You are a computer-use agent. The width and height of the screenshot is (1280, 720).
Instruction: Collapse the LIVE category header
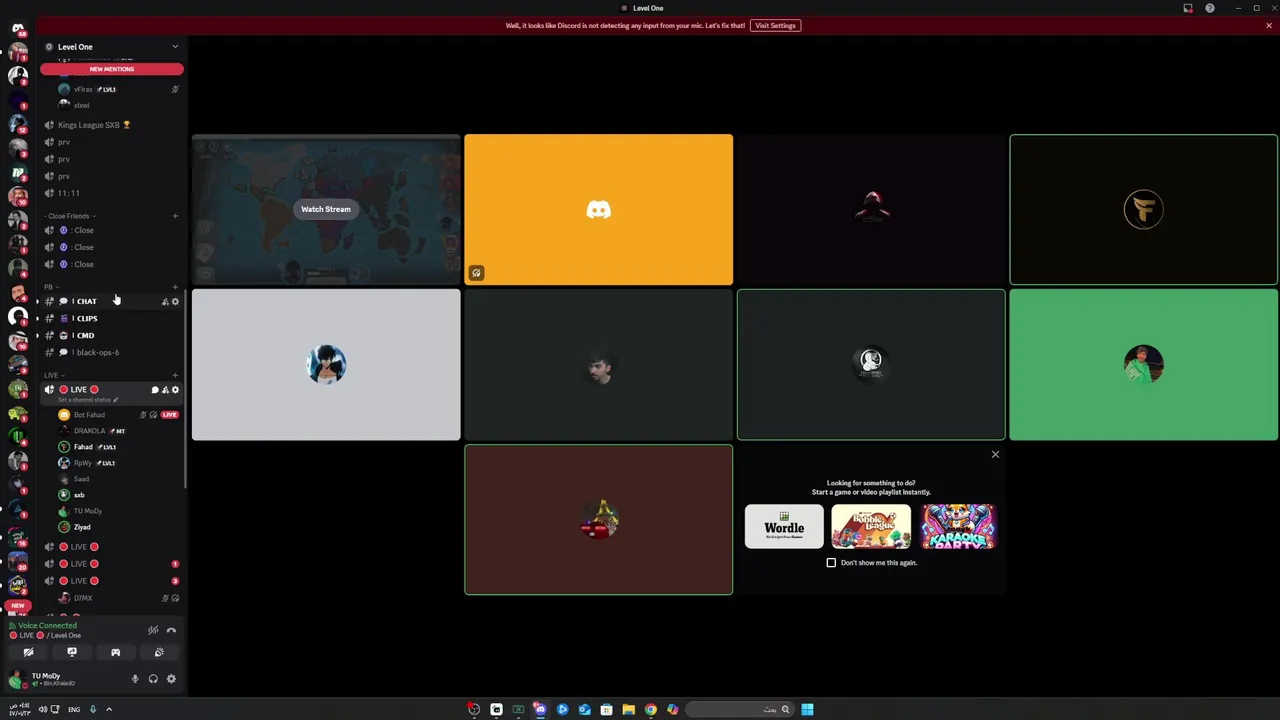point(52,375)
